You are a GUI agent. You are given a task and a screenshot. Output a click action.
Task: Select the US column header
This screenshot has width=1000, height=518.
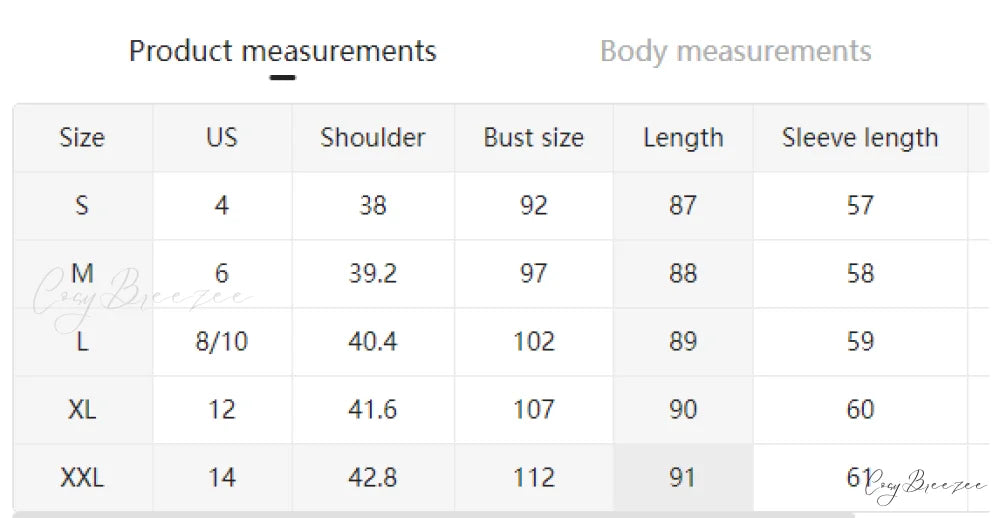(x=221, y=138)
